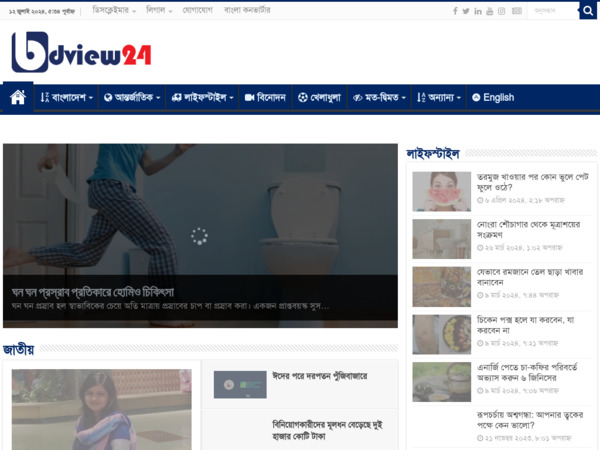Expand the বাংলাদেশ navigation dropdown
The width and height of the screenshot is (600, 450).
67,98
